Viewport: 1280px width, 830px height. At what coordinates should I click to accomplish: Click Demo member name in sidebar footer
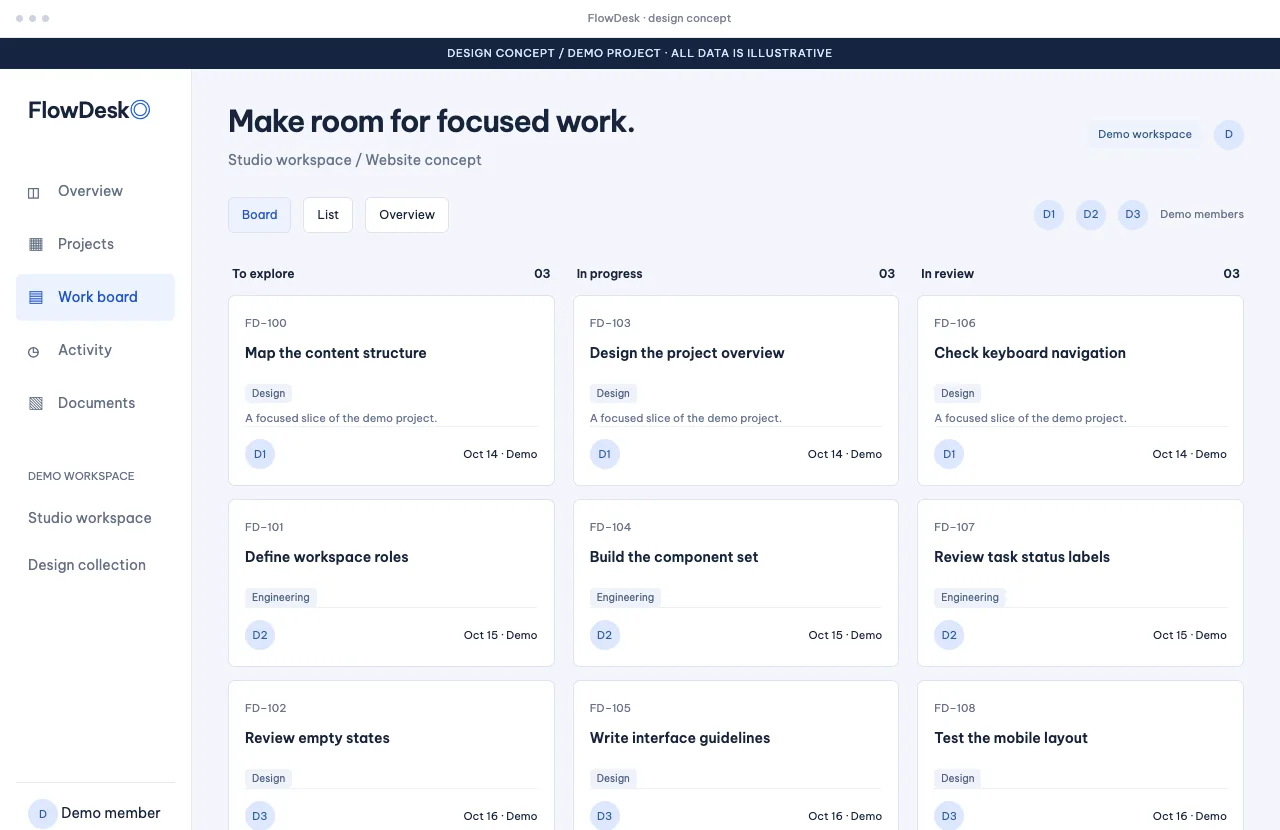pos(111,813)
